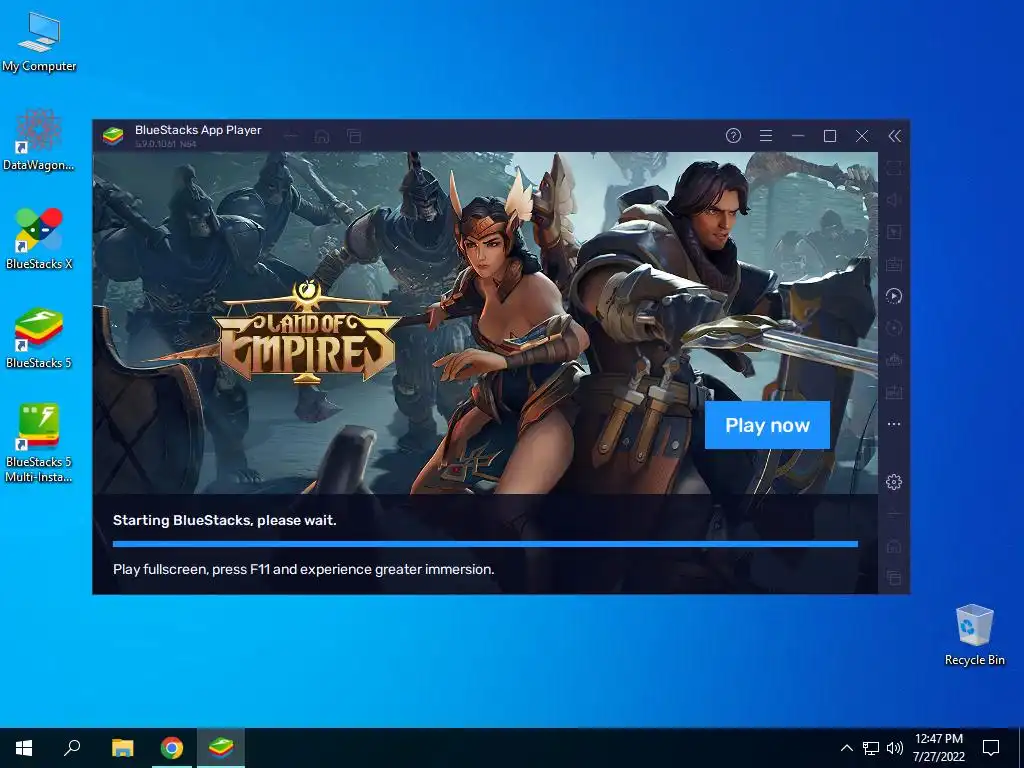Click the dimmed recent apps icon at sidebar bottom
The image size is (1024, 768).
(x=894, y=578)
